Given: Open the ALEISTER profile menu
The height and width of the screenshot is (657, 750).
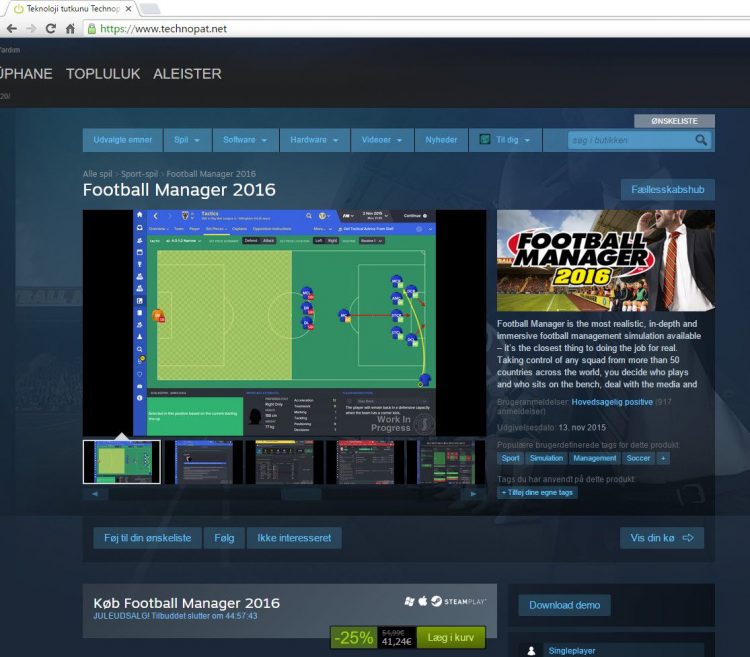Looking at the screenshot, I should [x=187, y=74].
